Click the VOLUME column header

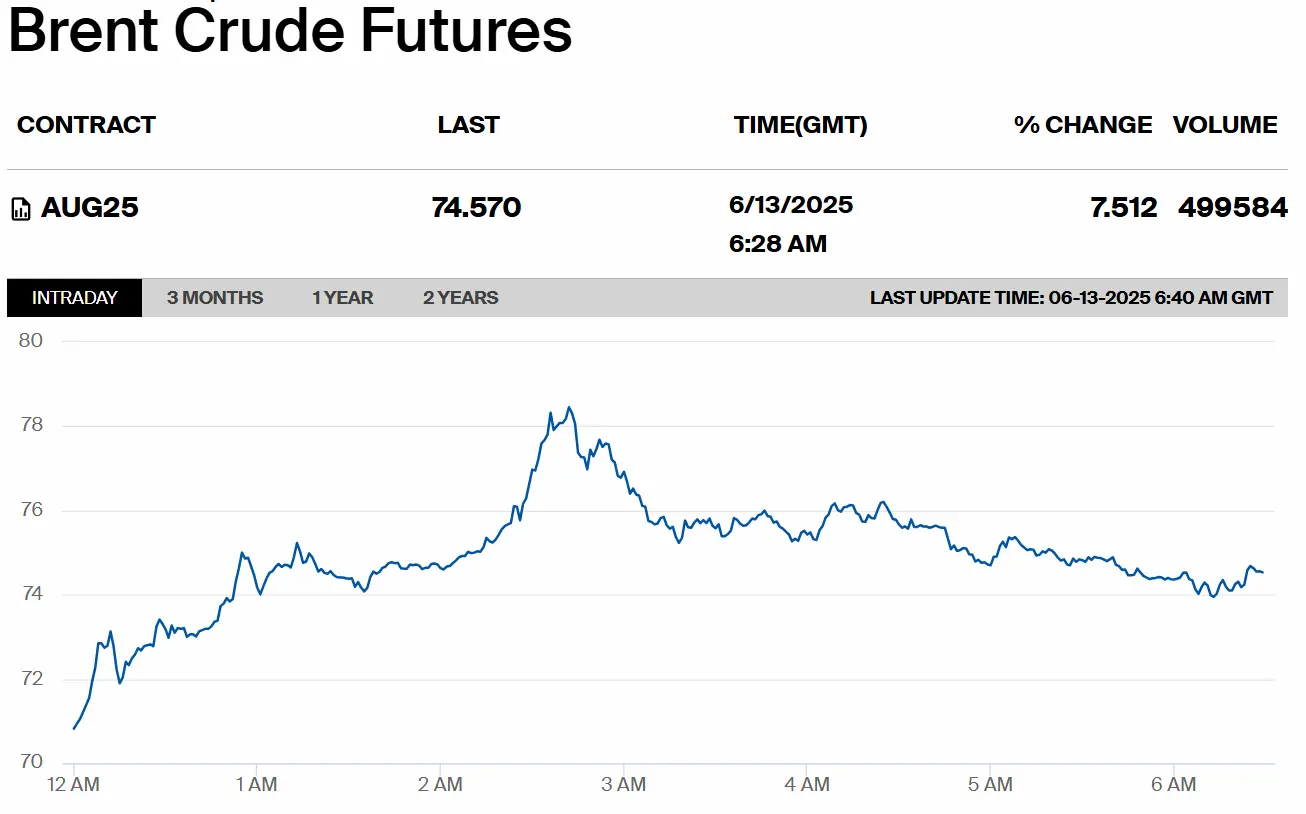click(1225, 125)
